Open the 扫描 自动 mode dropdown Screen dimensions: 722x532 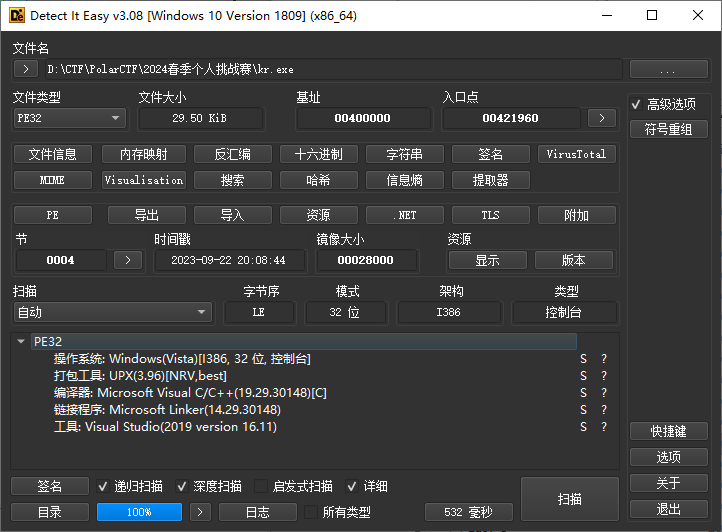point(113,312)
